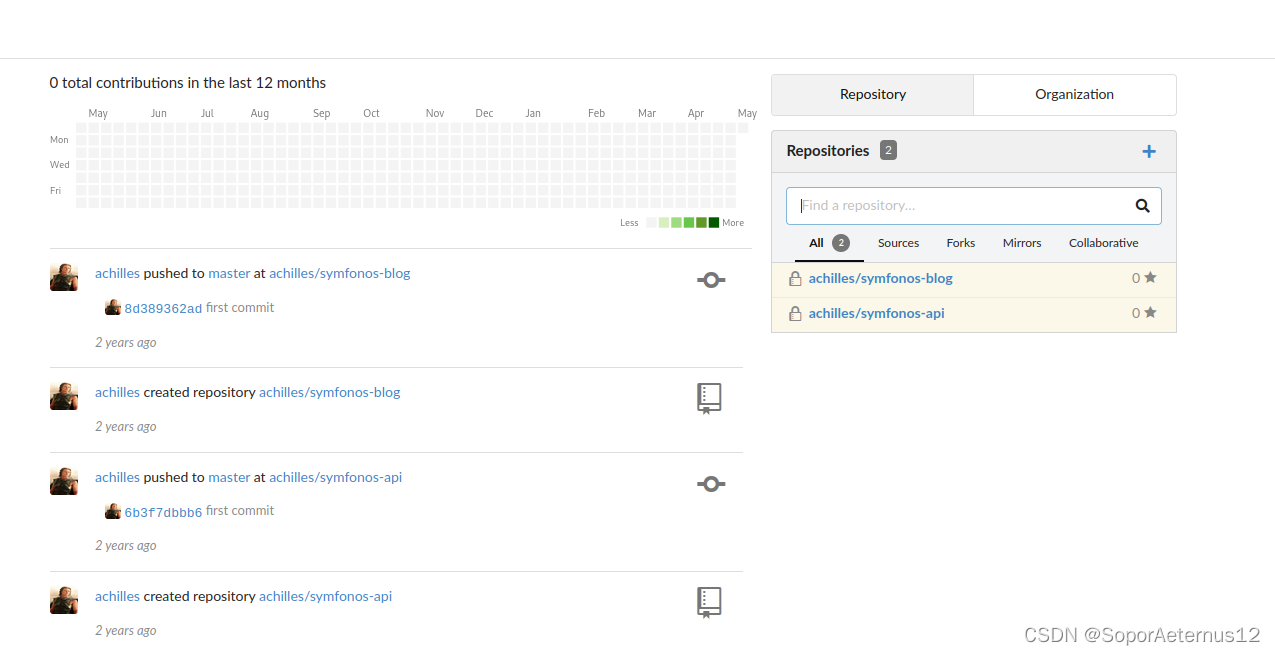Open commit 8d389362ad
The width and height of the screenshot is (1275, 655).
163,309
